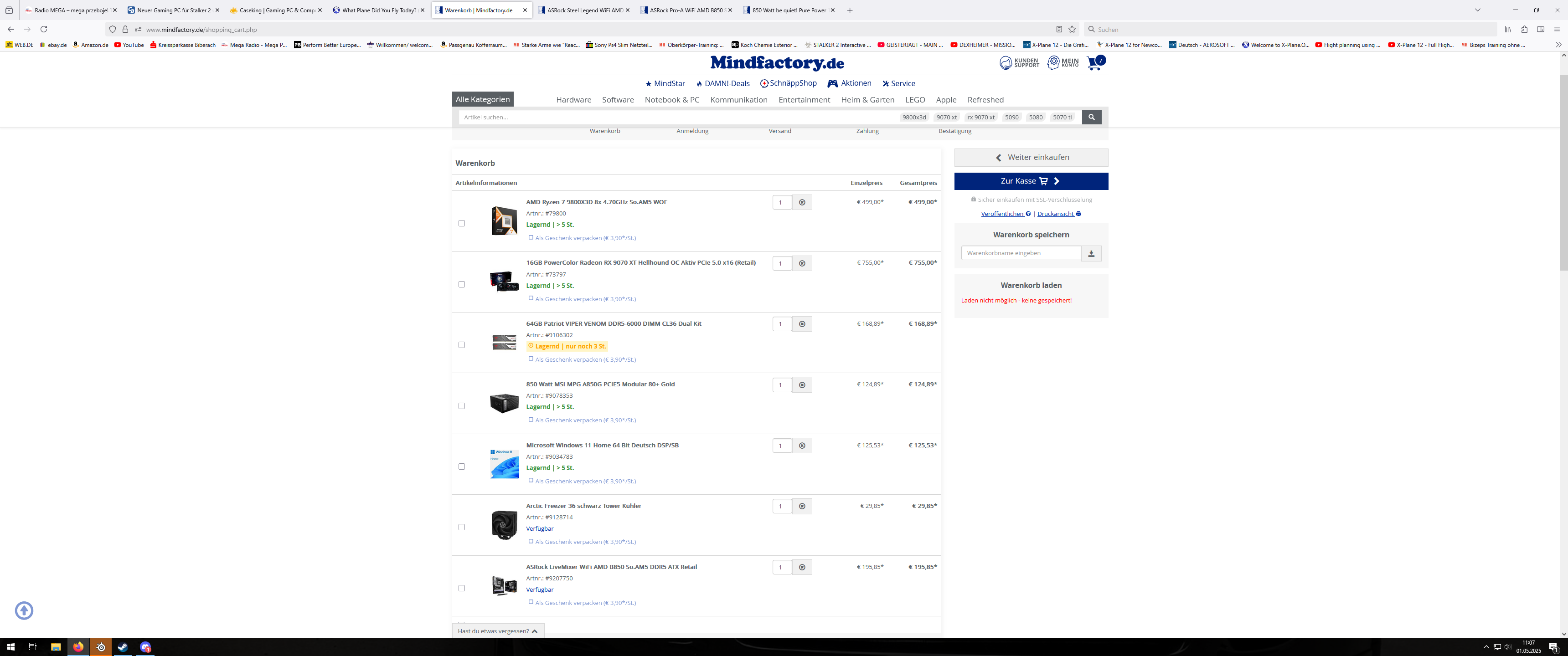Click Warenkorbname eingeben input field
The image size is (1568, 656).
tap(1020, 253)
